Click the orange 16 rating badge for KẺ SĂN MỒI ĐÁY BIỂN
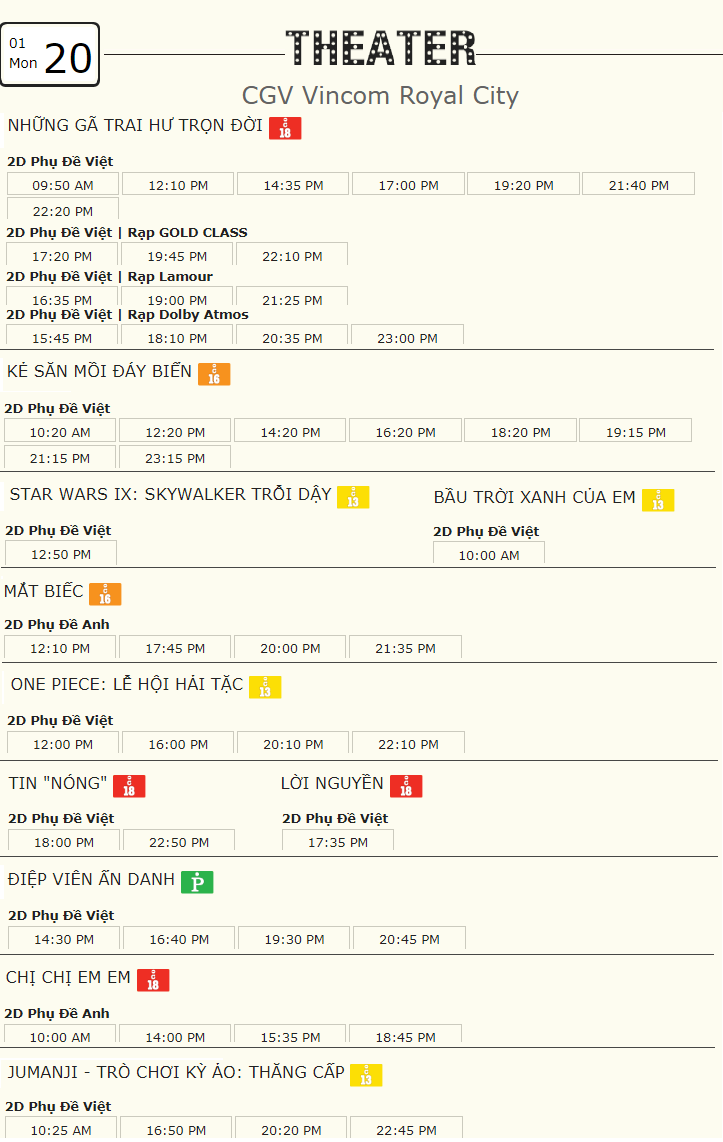This screenshot has height=1142, width=723. (214, 374)
